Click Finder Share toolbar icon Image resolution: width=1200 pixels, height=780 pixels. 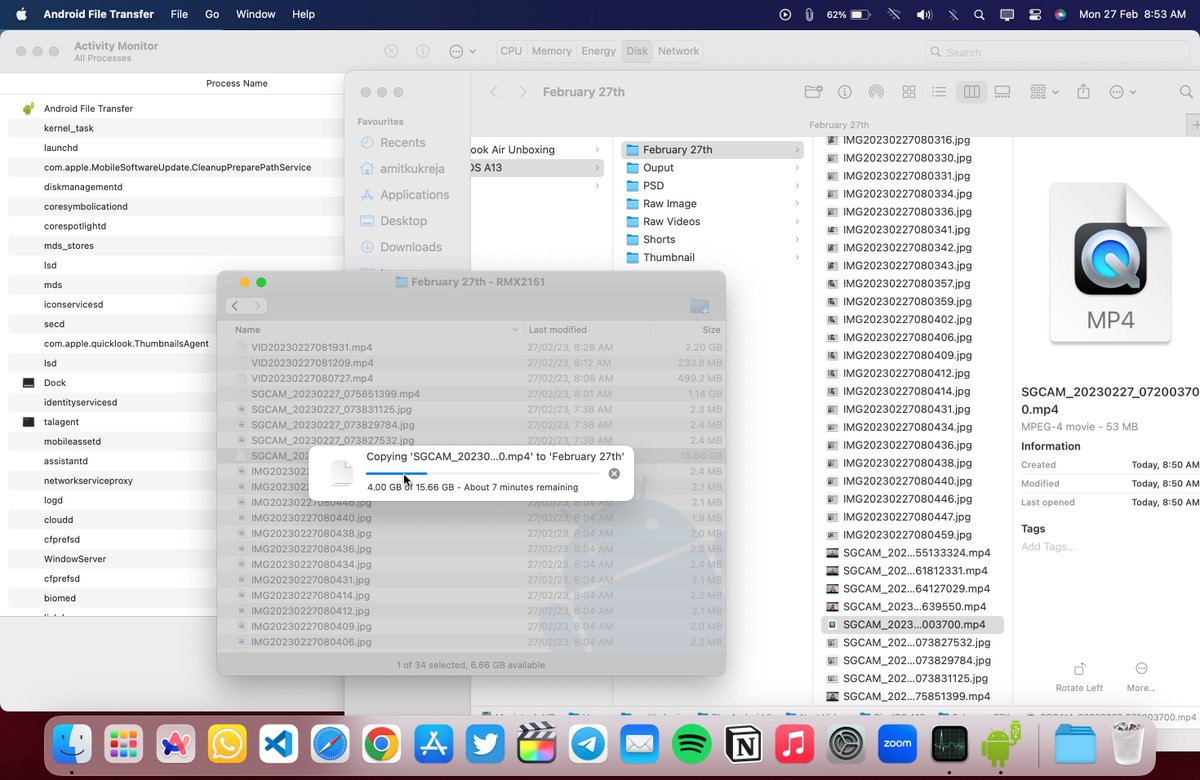point(1083,92)
